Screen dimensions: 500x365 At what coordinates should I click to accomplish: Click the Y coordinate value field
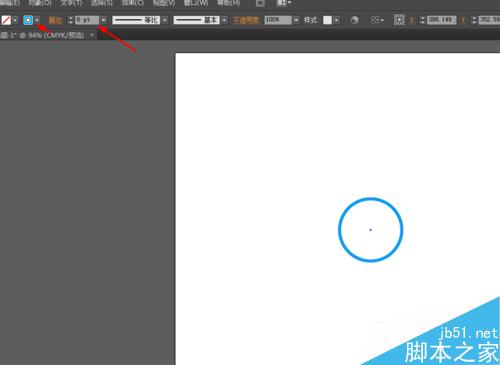coord(489,20)
